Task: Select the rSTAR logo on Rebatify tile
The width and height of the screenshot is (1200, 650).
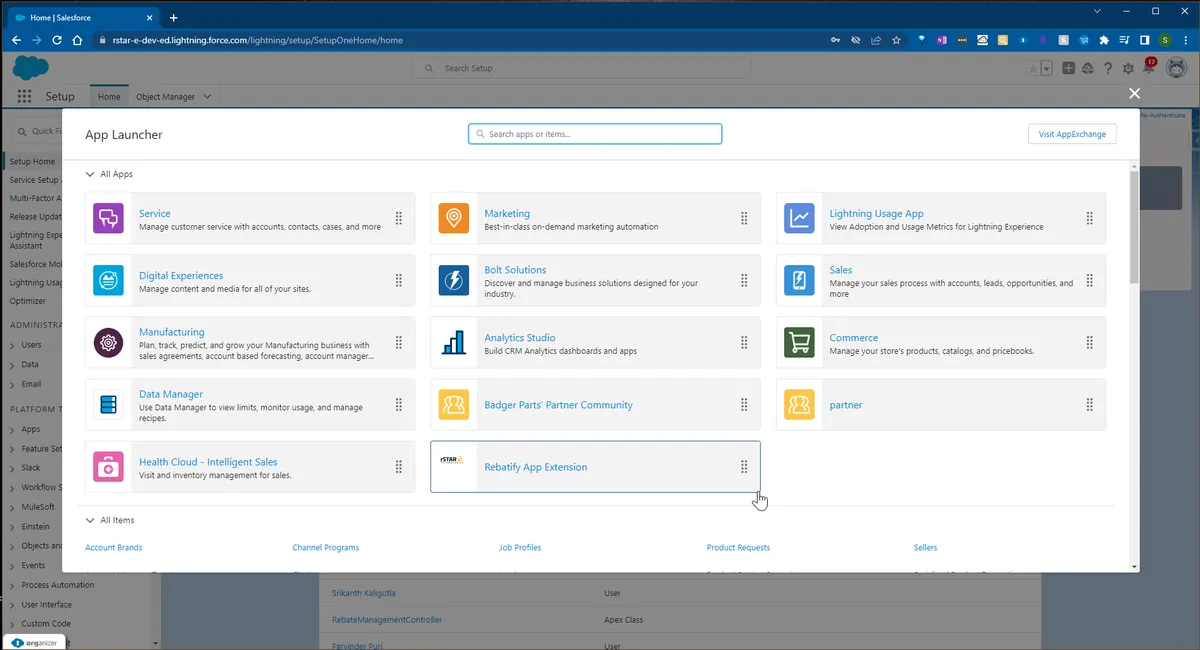Action: click(453, 460)
